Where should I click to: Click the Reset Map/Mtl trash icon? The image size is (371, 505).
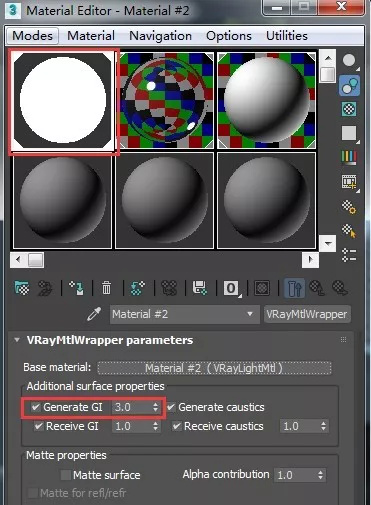click(x=106, y=288)
